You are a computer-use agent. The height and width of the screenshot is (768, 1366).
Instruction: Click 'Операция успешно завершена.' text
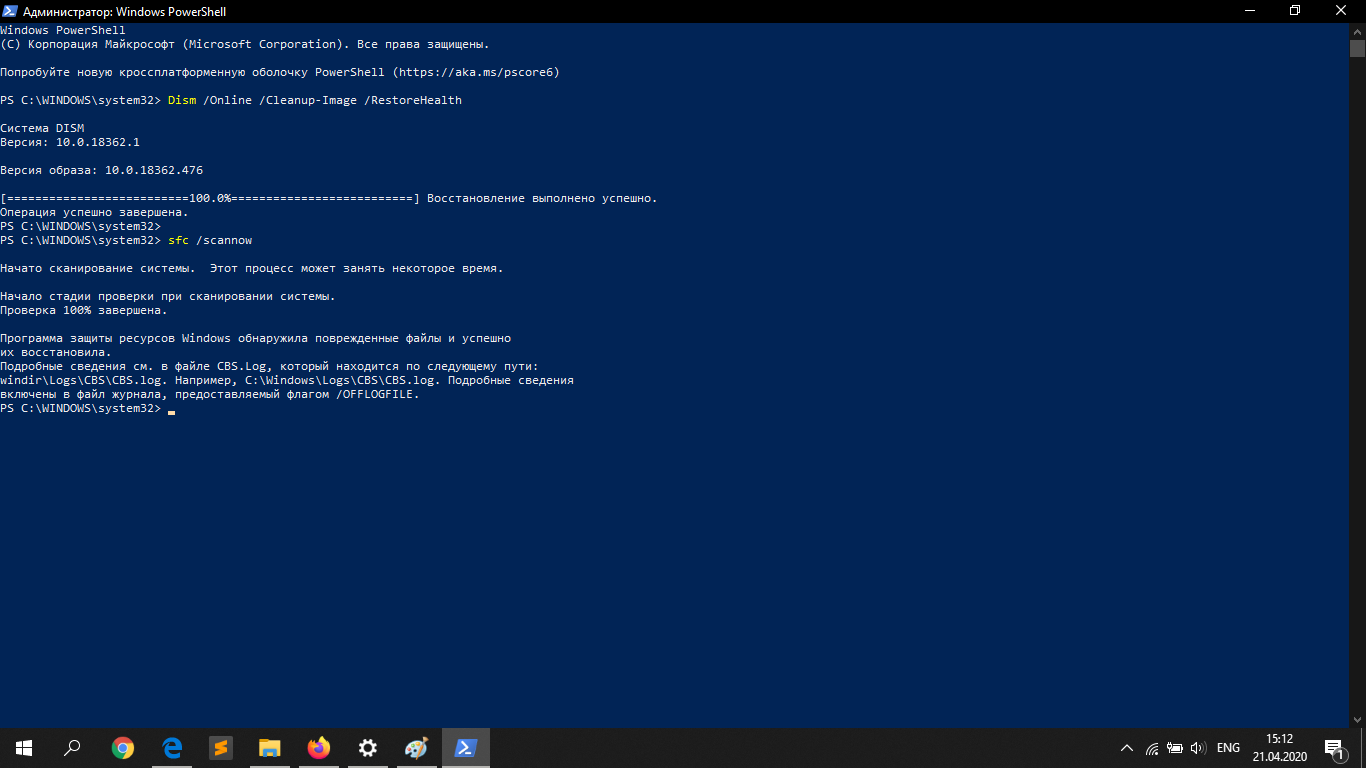click(94, 212)
